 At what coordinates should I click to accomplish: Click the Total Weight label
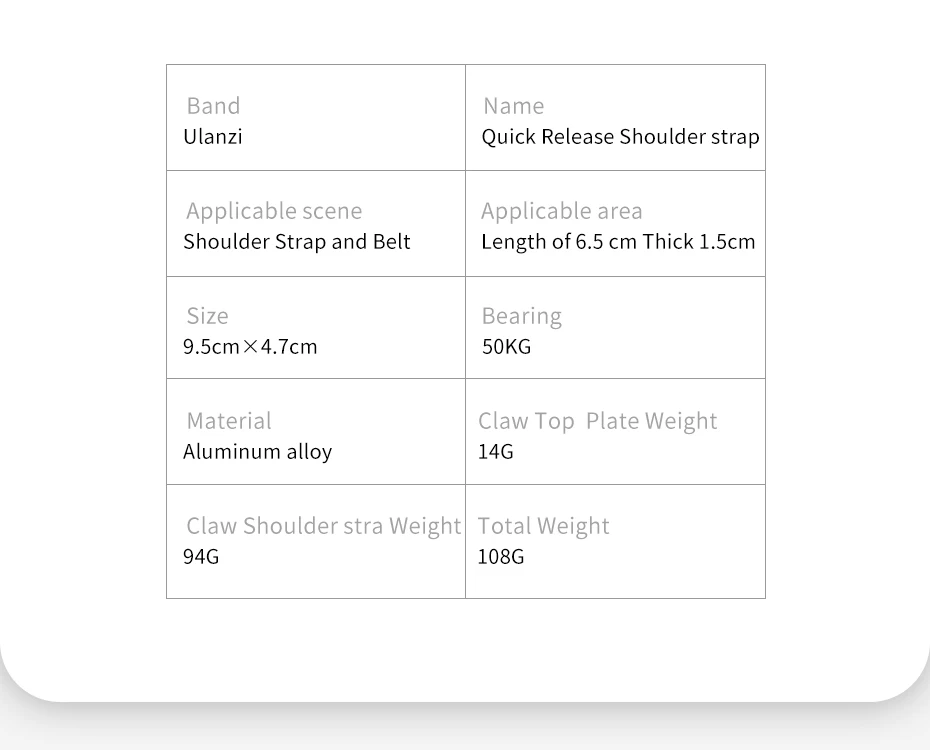tap(543, 526)
